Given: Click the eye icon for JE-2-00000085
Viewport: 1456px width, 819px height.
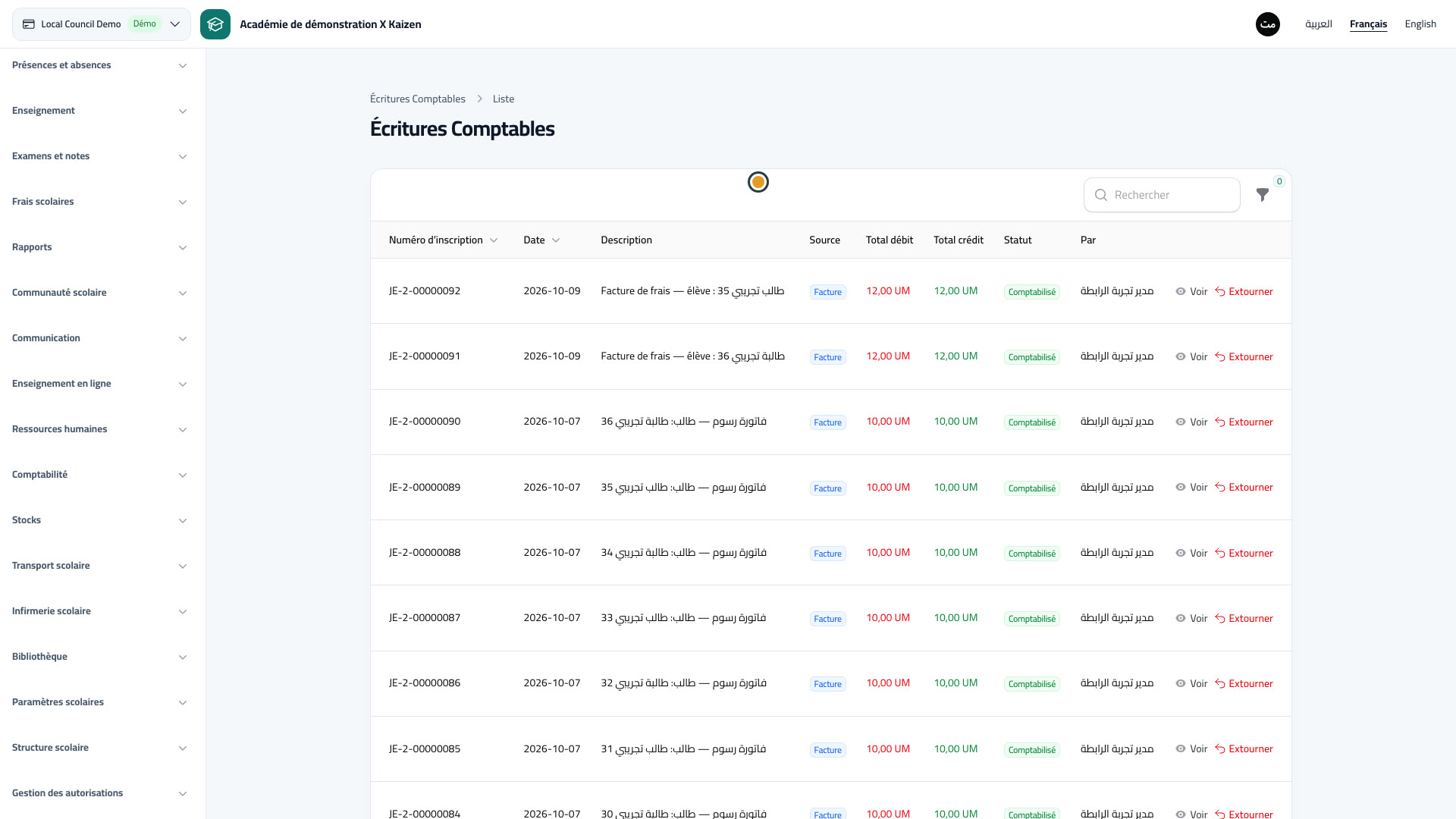Looking at the screenshot, I should 1181,748.
